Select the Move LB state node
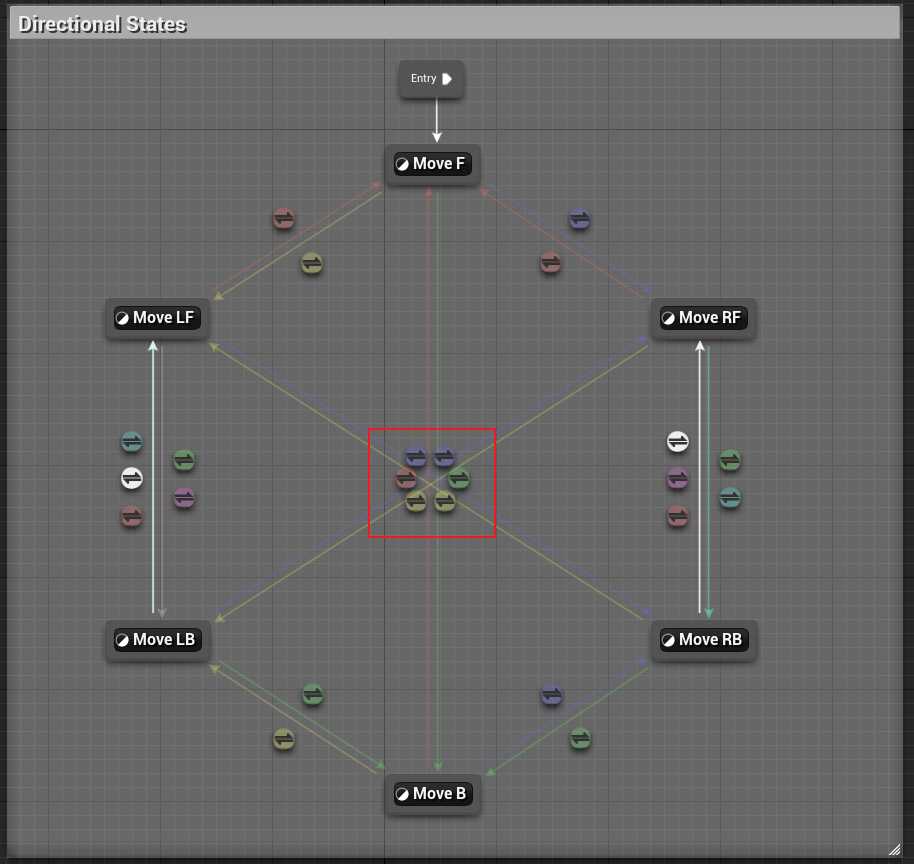 (157, 640)
